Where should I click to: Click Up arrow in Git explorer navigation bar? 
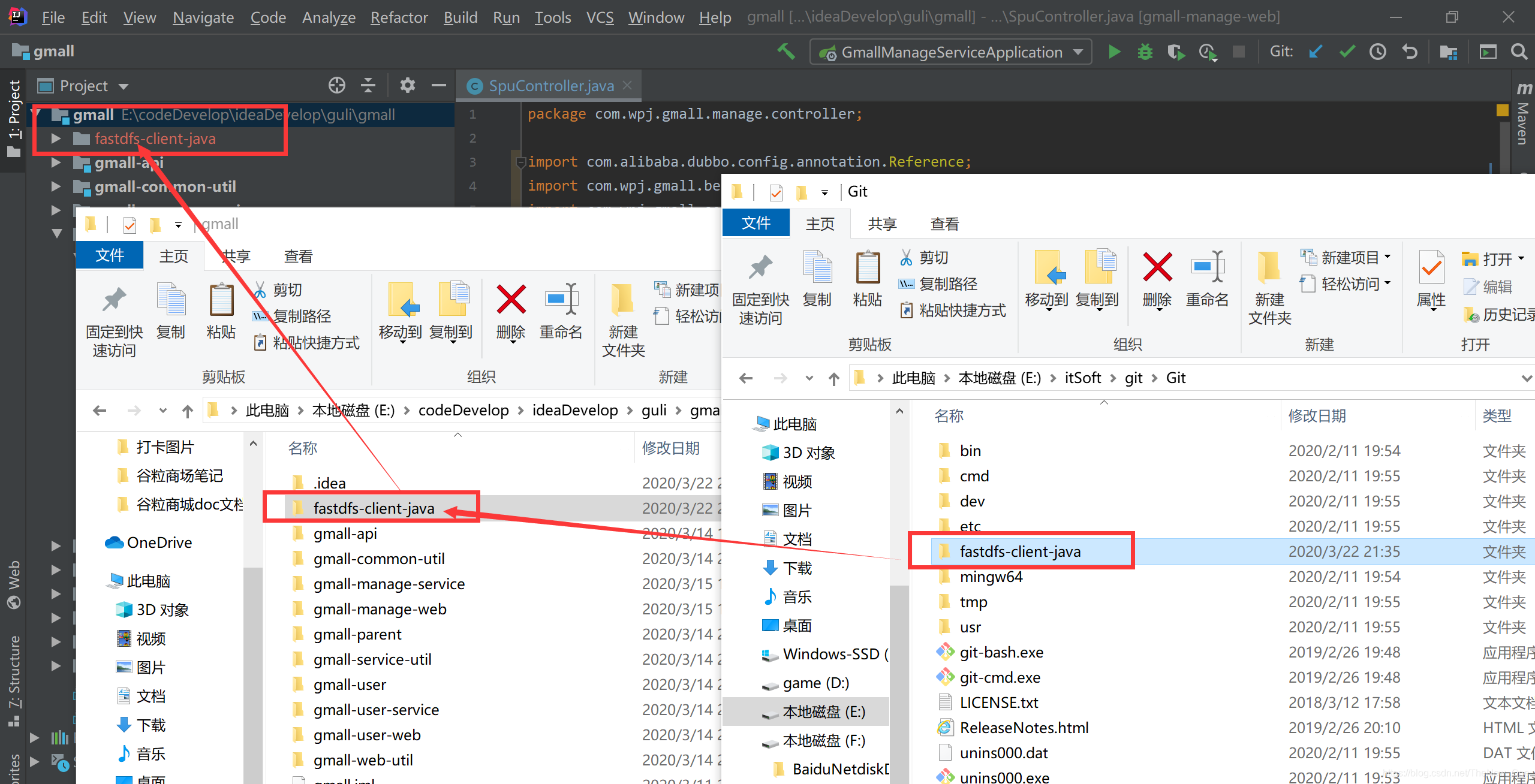click(833, 379)
